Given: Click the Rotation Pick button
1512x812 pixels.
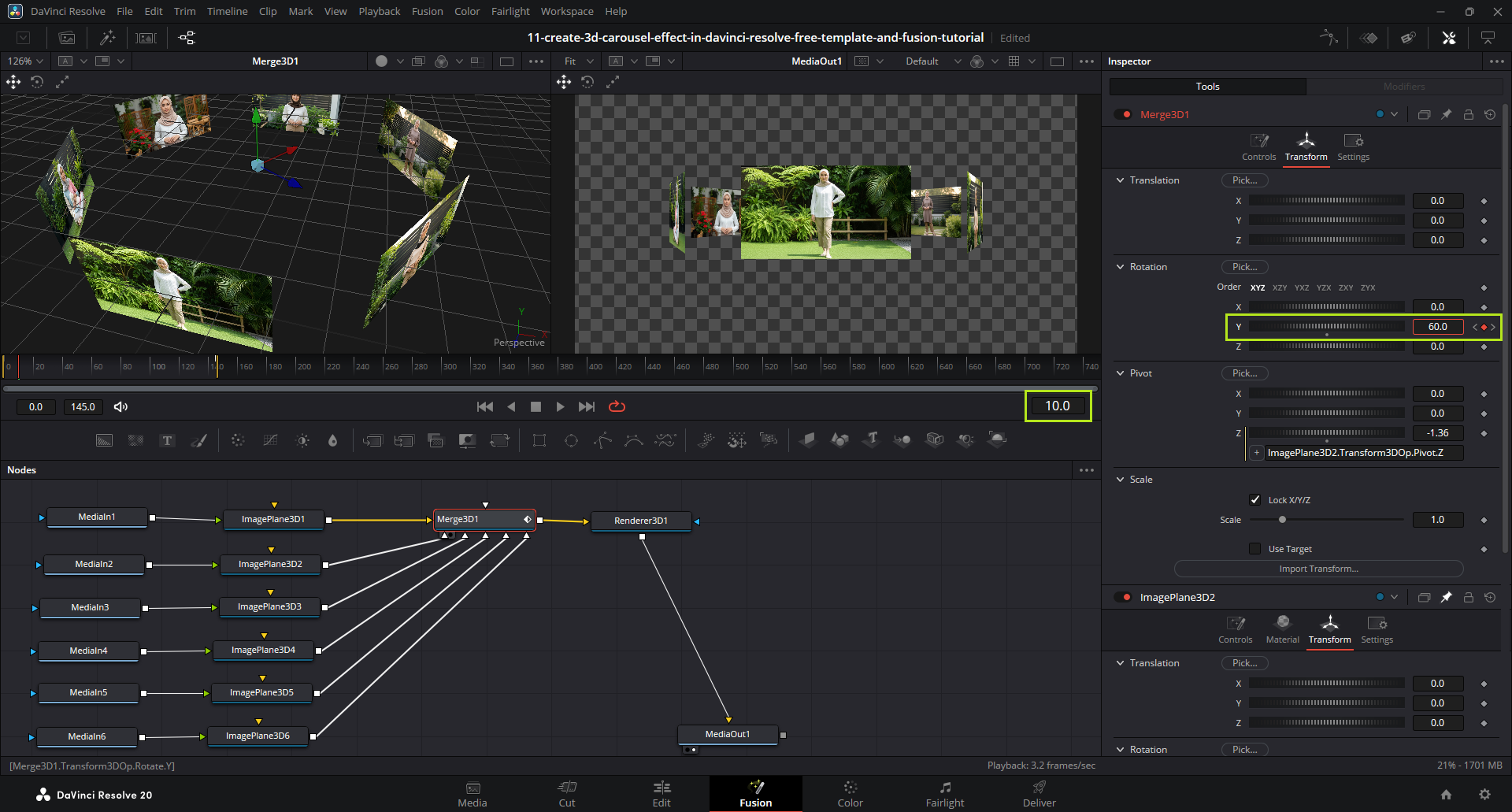Looking at the screenshot, I should pos(1244,267).
